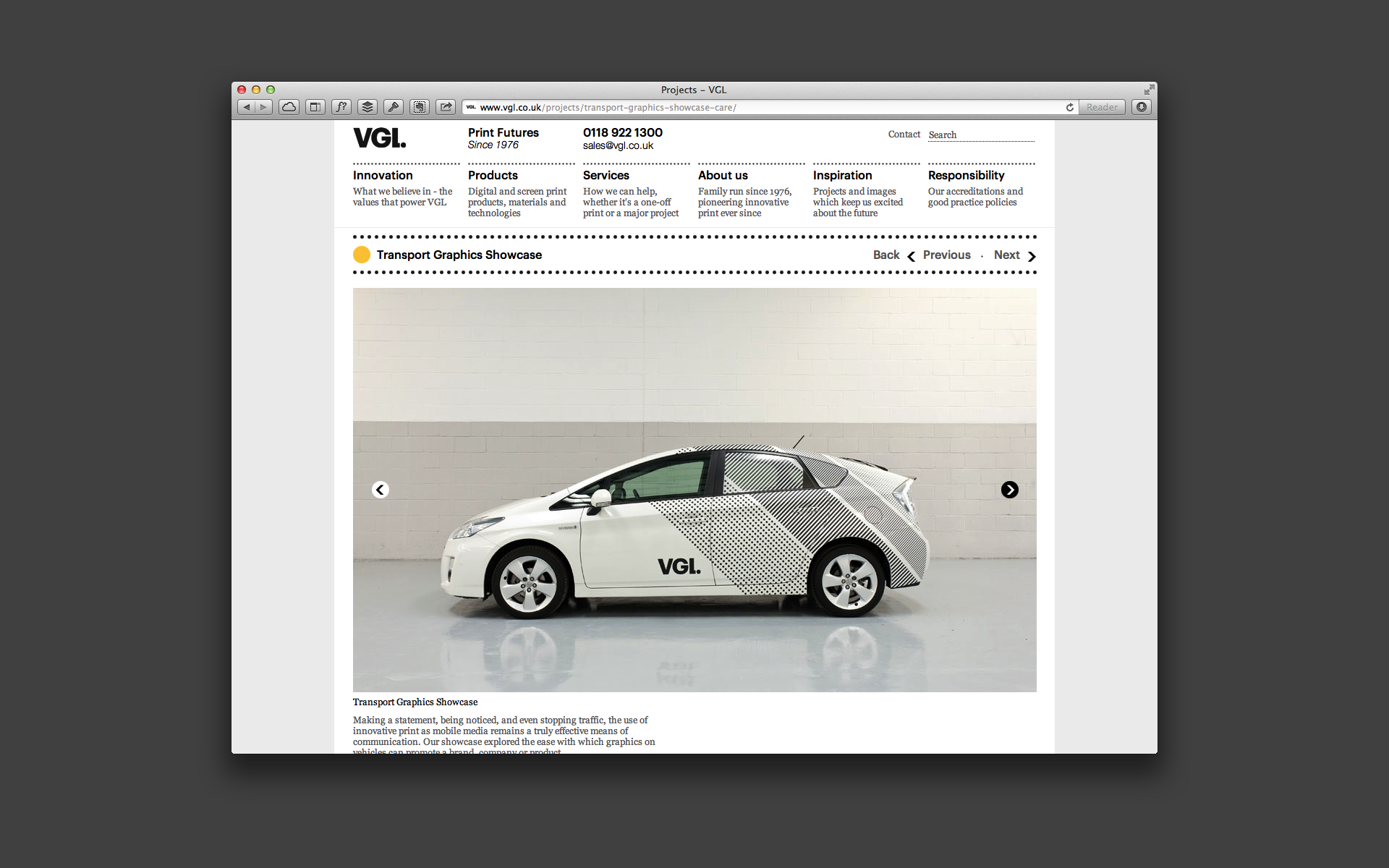Click the Contact link
The image size is (1389, 868).
[x=904, y=135]
